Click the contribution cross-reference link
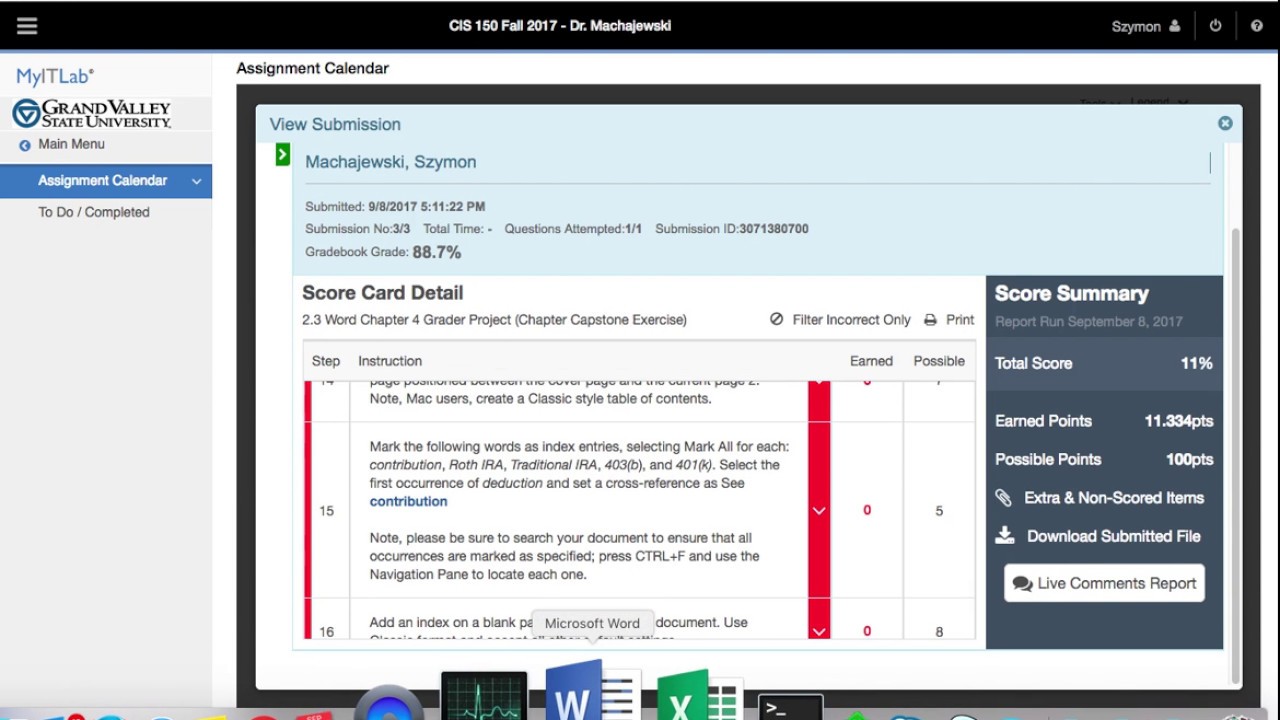The image size is (1280, 720). pos(408,501)
